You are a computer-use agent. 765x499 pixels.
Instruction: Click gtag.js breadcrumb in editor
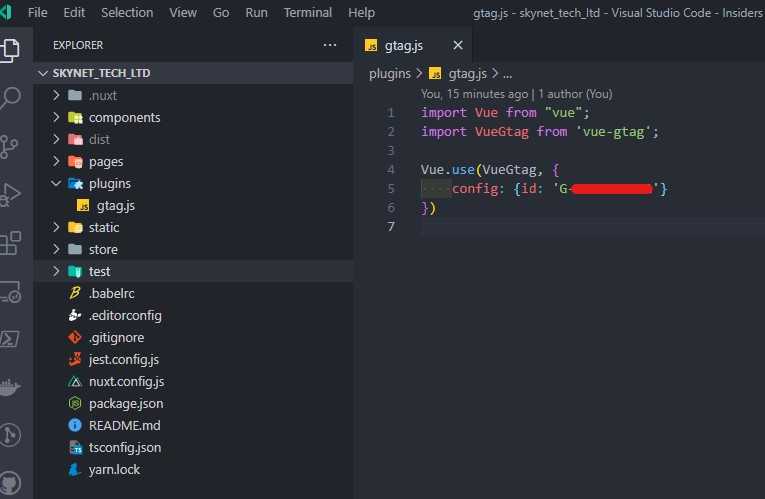pyautogui.click(x=467, y=74)
